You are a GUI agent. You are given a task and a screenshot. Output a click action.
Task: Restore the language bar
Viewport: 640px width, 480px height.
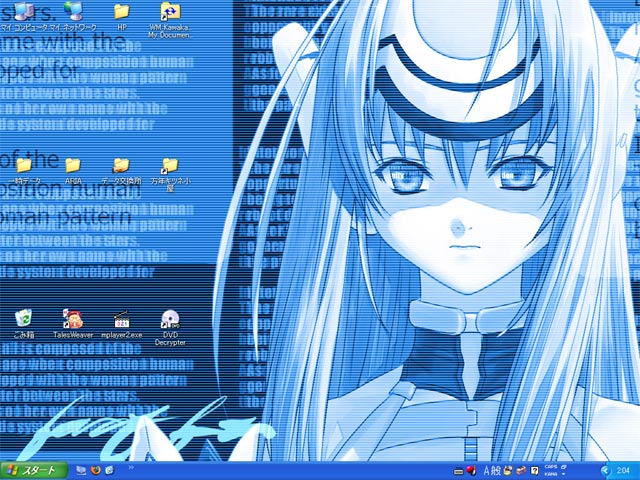click(564, 467)
